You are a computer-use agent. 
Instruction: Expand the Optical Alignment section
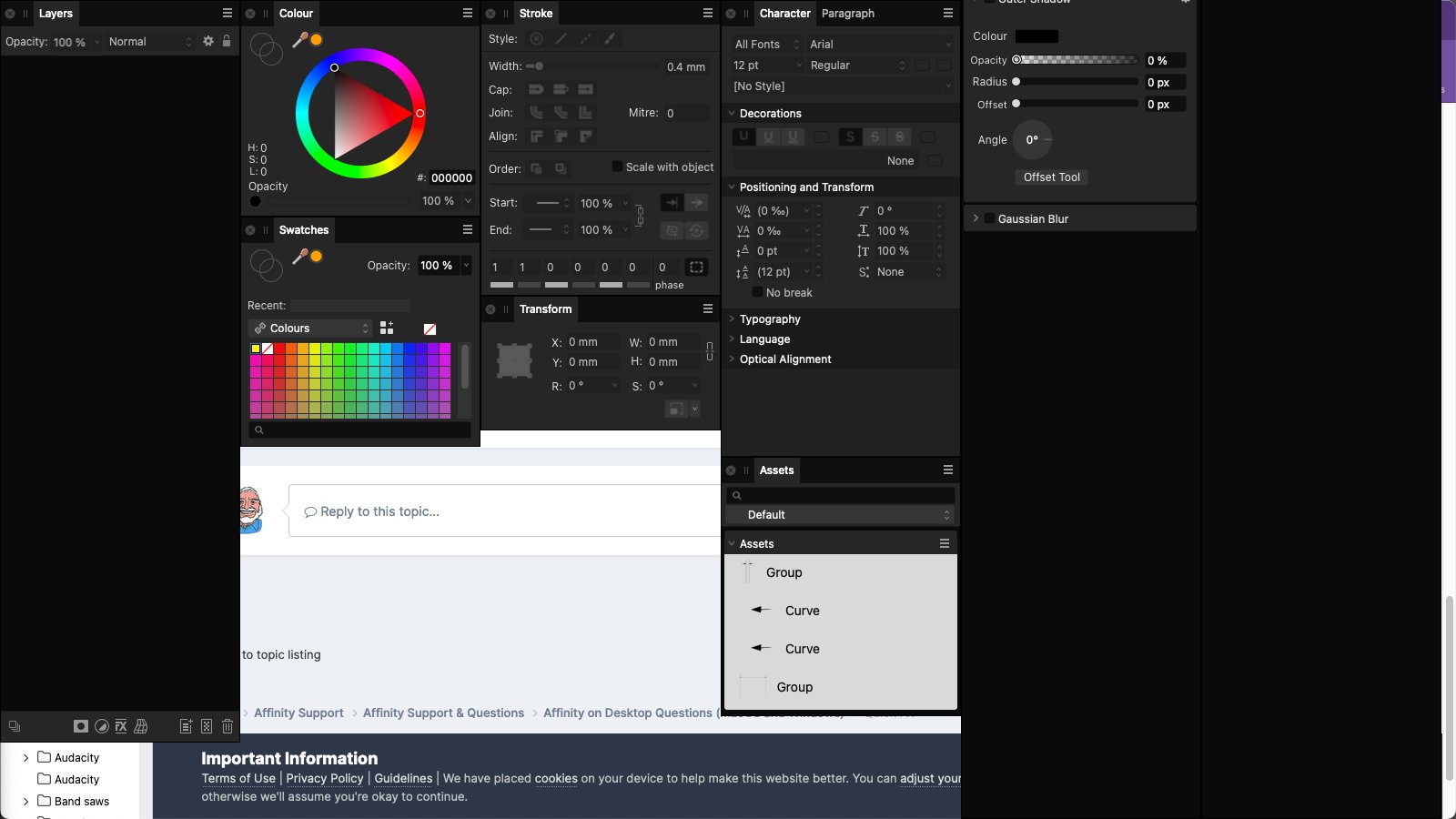tap(732, 359)
